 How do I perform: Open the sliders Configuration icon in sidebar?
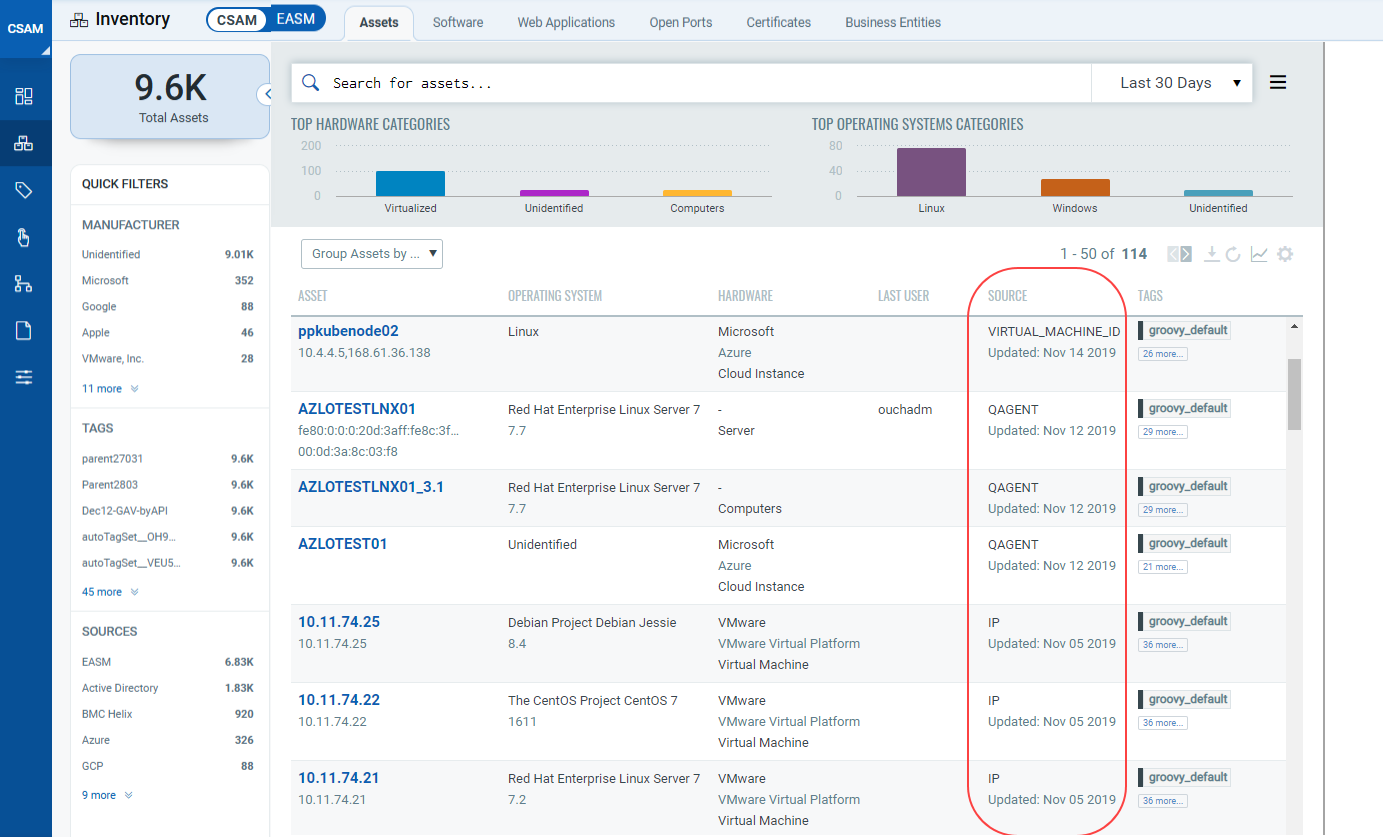pyautogui.click(x=24, y=377)
